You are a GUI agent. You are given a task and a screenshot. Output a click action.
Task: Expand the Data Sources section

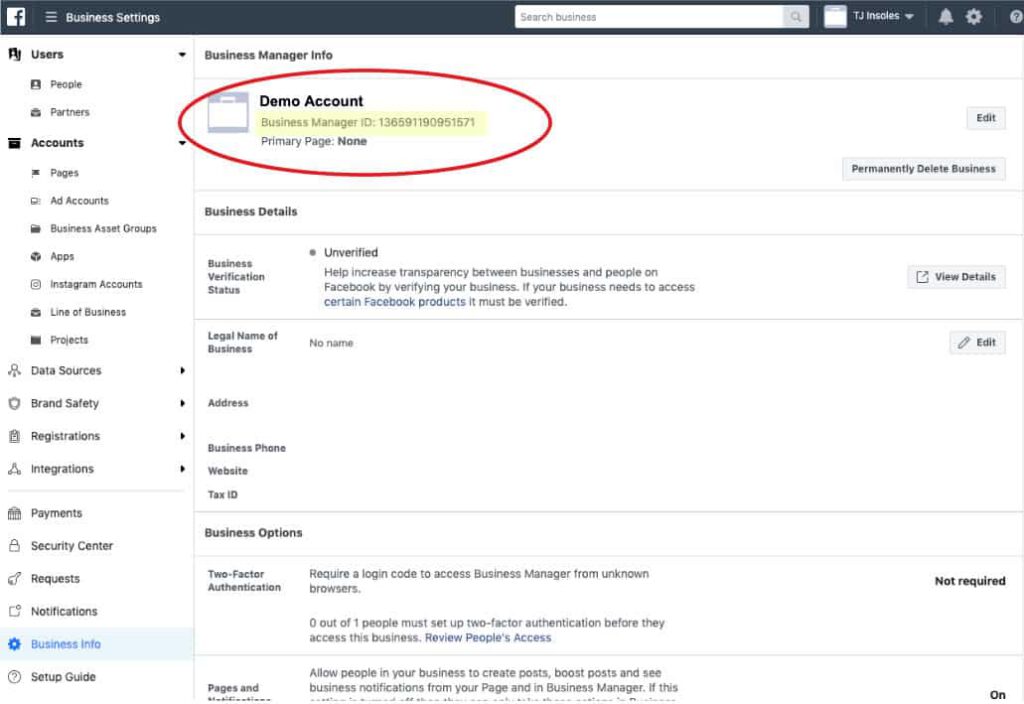point(182,371)
